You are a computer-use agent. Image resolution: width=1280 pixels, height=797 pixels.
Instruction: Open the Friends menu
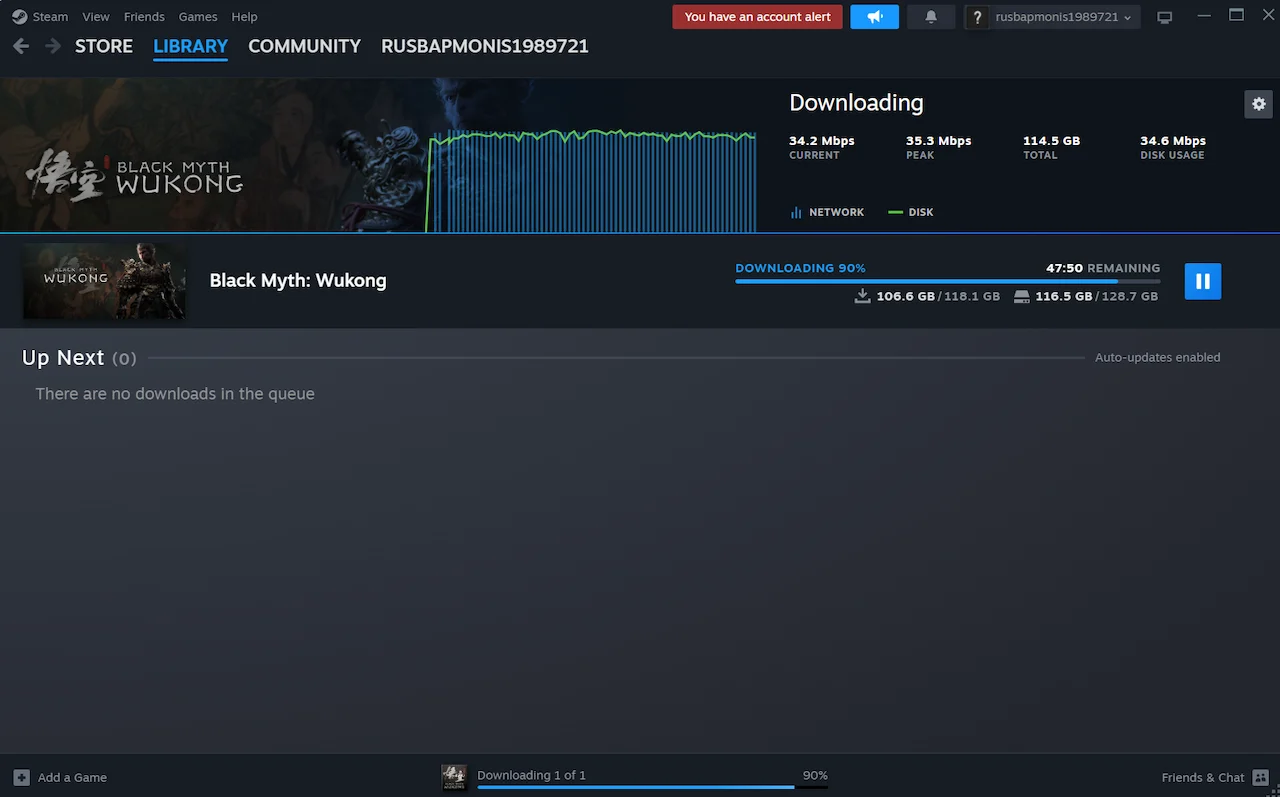tap(144, 16)
